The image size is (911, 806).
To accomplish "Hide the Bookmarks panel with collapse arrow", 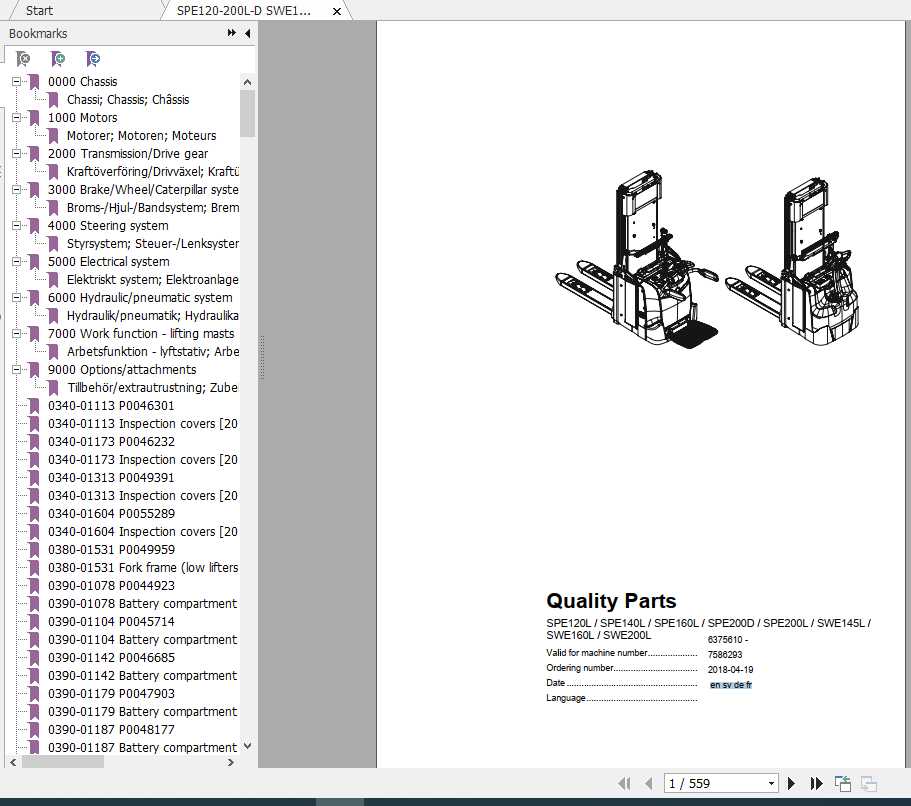I will pos(247,33).
